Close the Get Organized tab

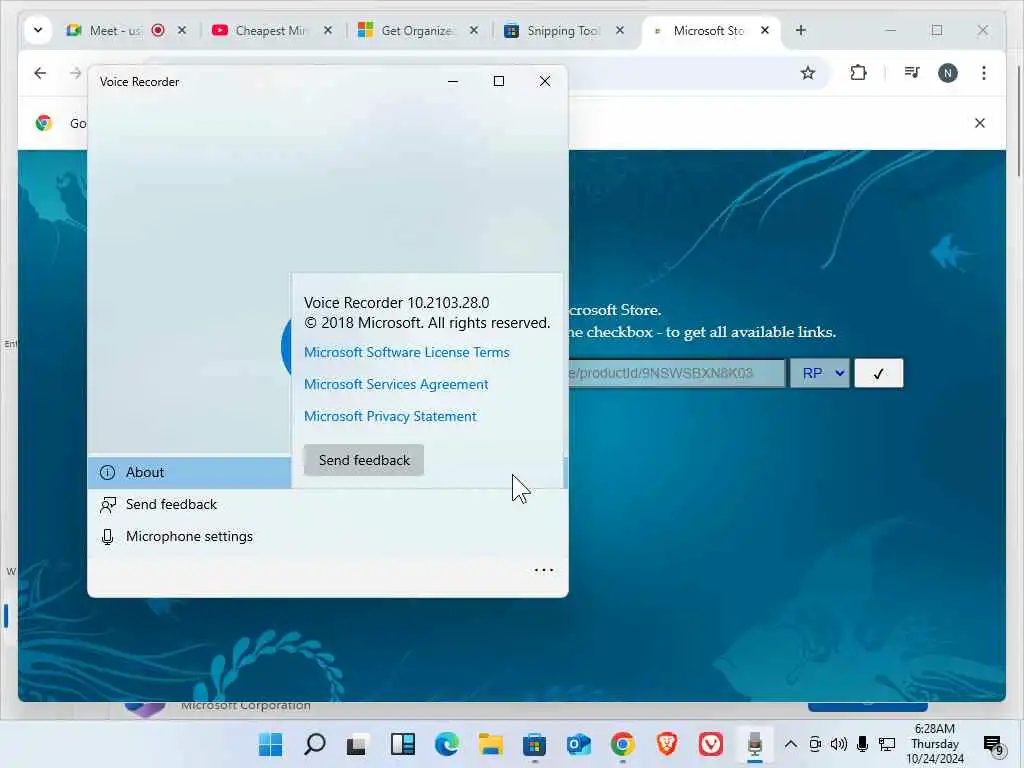pos(474,30)
